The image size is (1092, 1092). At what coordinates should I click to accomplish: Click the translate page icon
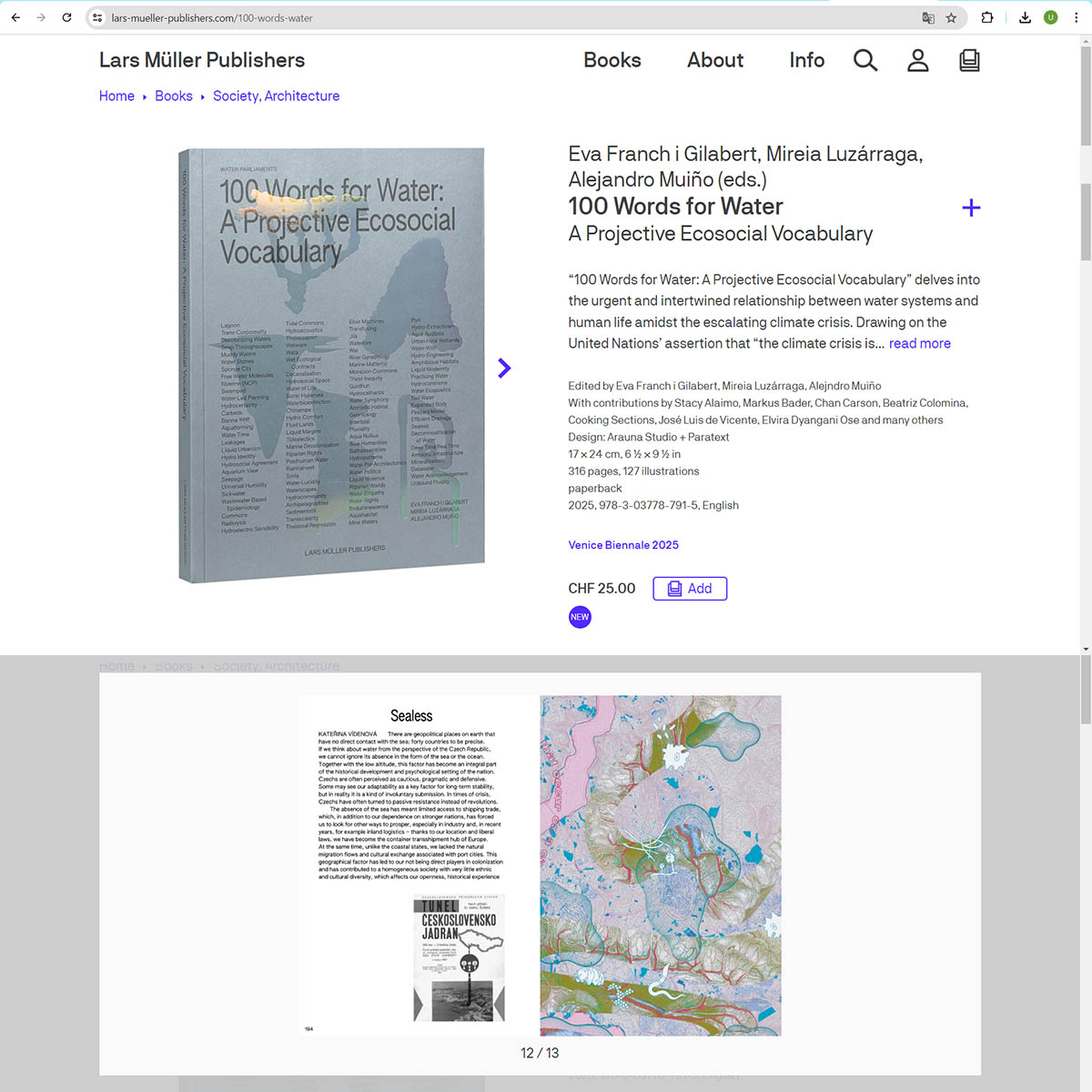[928, 17]
